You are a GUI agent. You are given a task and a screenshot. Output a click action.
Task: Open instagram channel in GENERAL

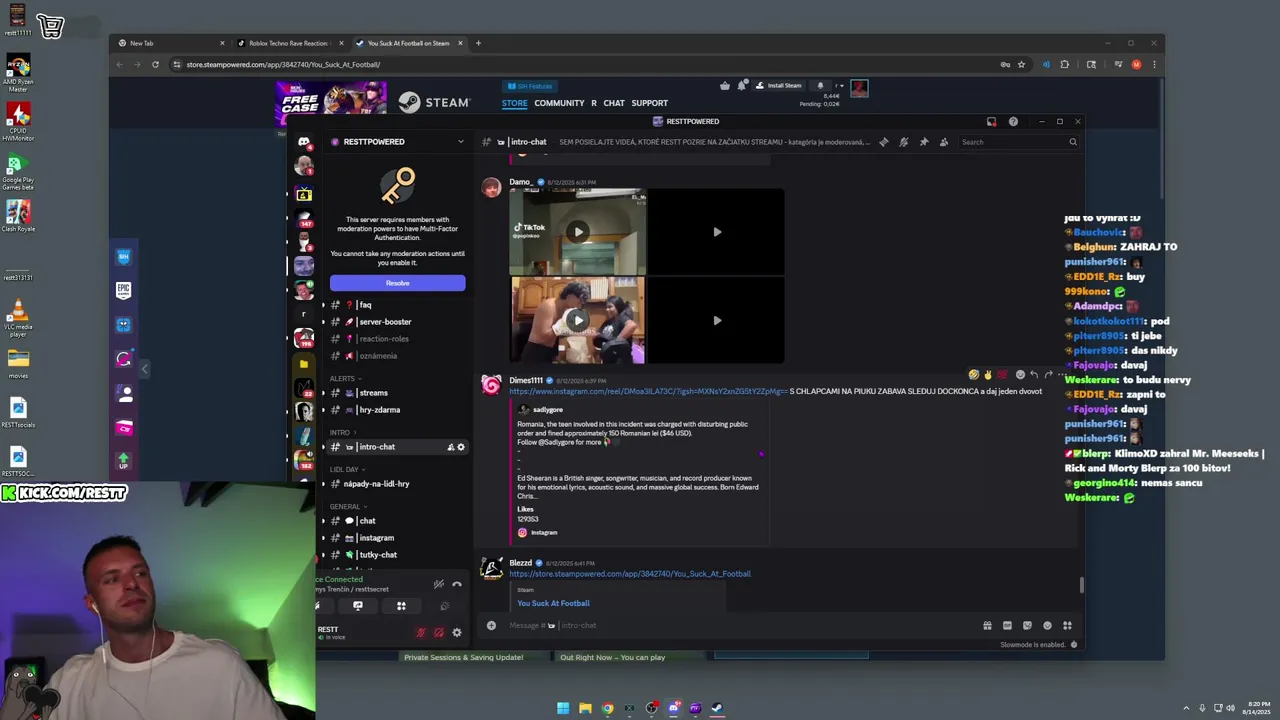396,538
